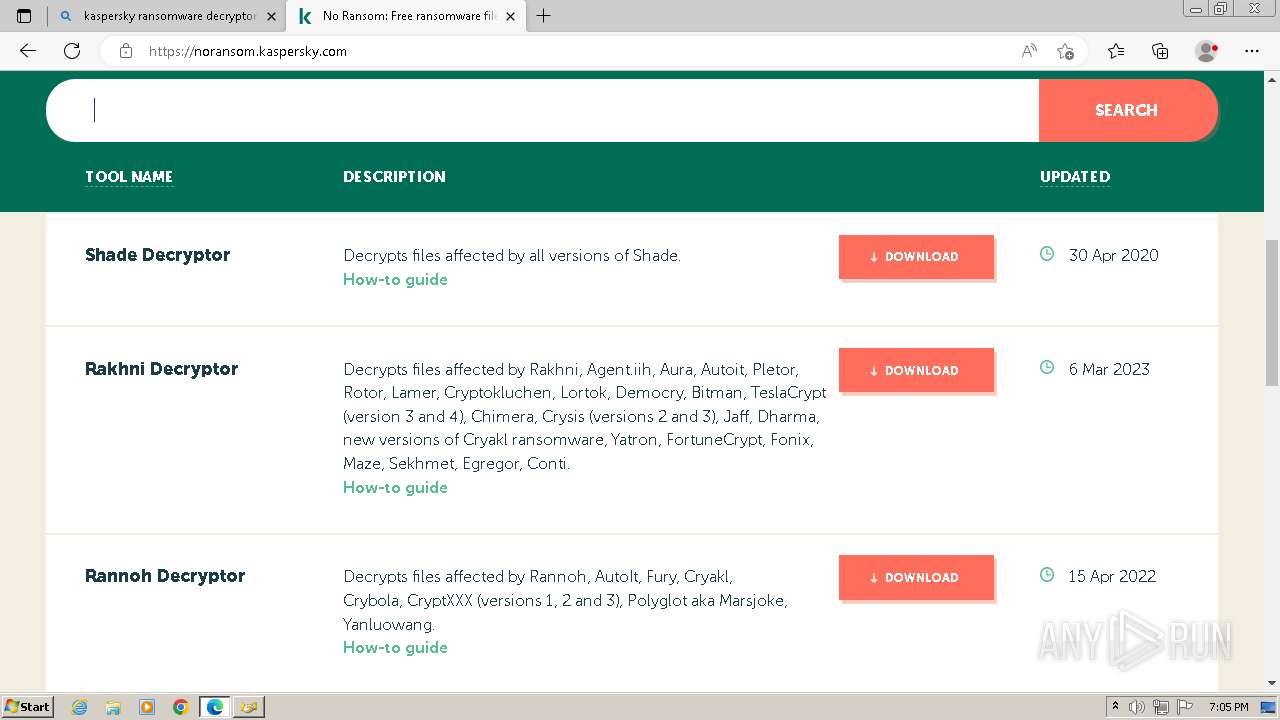Screen dimensions: 1280x720
Task: Add this page to favorites
Action: [x=1065, y=51]
